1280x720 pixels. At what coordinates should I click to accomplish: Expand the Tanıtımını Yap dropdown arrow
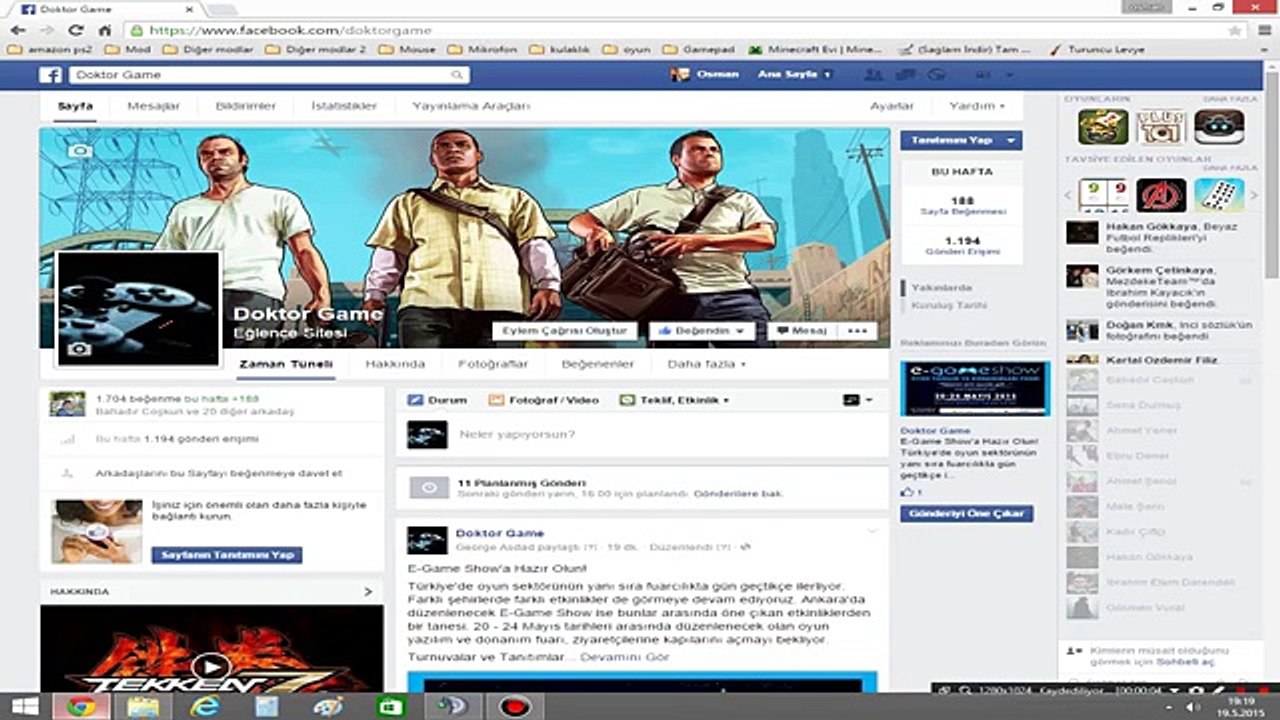[x=1011, y=141]
